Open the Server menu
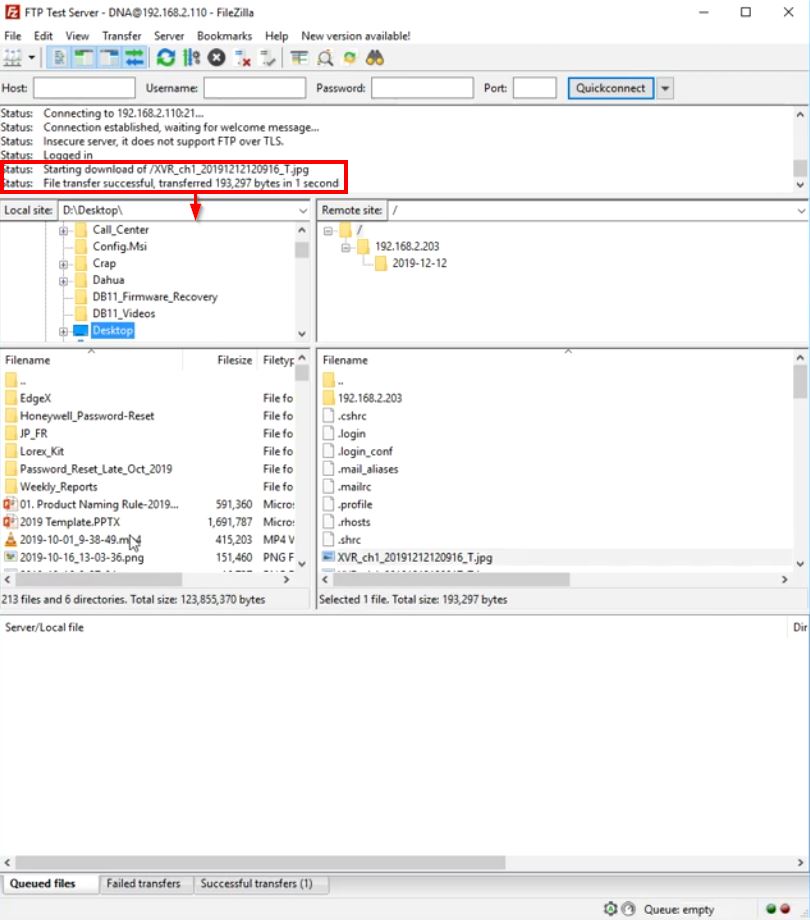The image size is (810, 920). click(169, 36)
